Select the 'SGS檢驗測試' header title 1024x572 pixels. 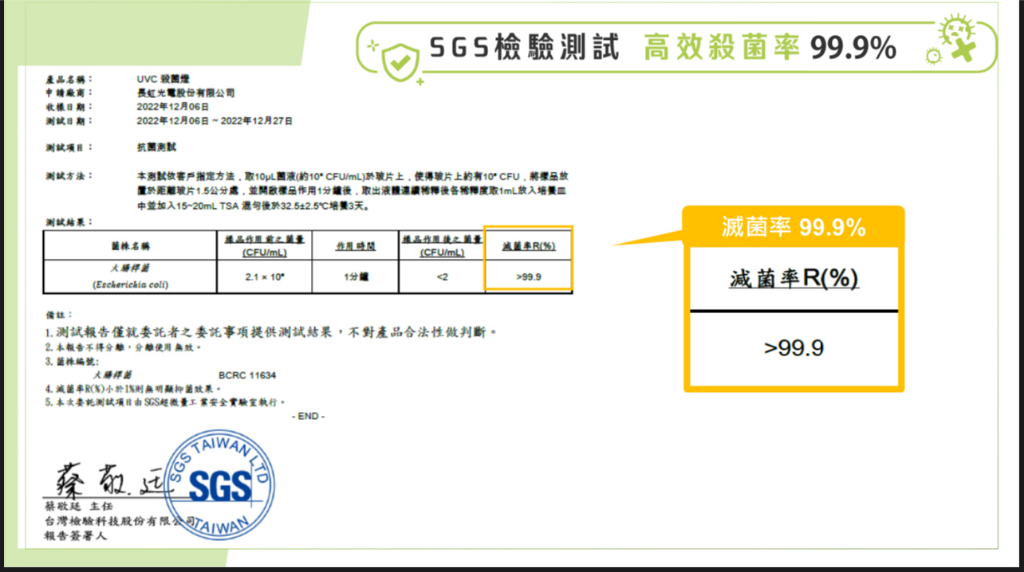pos(523,47)
